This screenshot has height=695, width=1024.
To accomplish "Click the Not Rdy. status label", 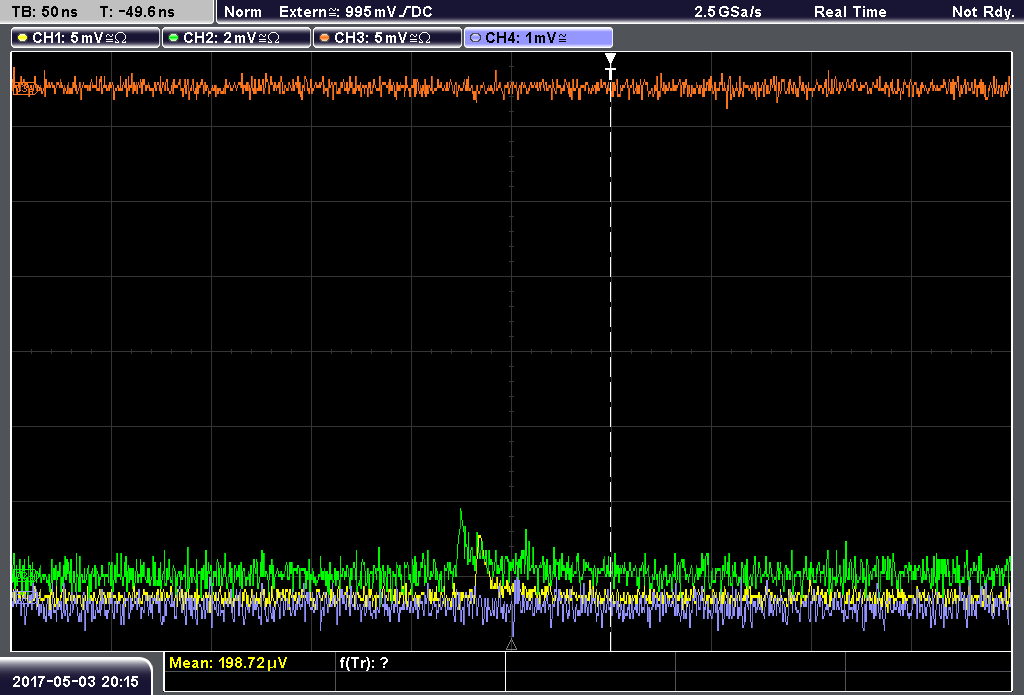I will [x=982, y=12].
